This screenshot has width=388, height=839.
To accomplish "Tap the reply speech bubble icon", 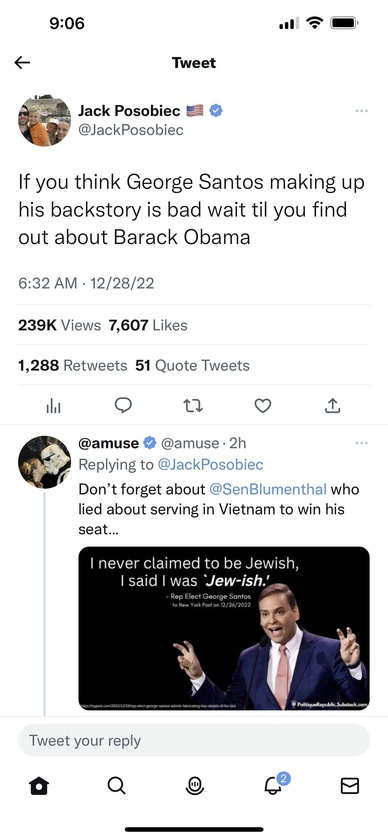I will (x=124, y=406).
